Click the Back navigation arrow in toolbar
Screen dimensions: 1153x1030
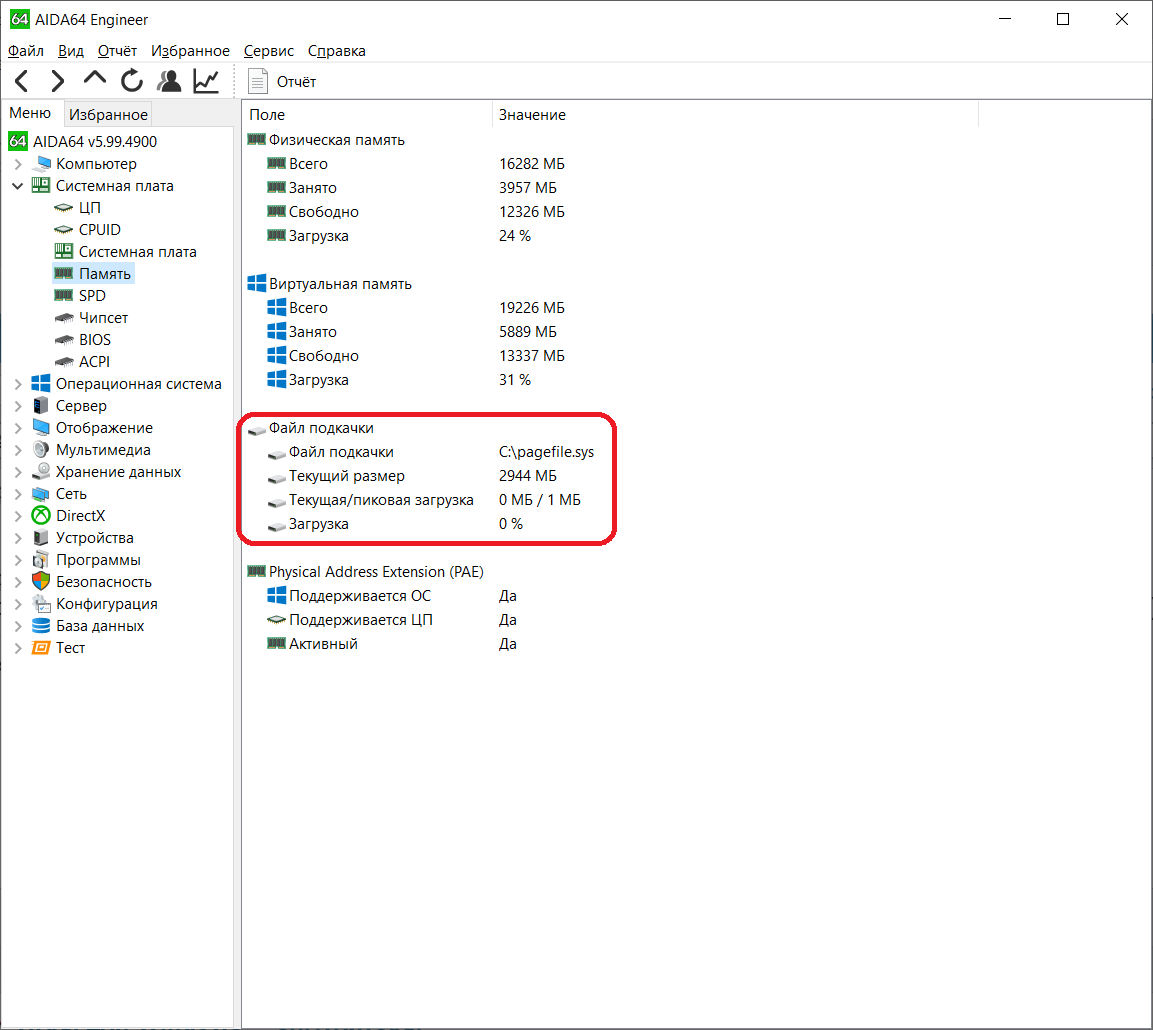click(x=22, y=81)
